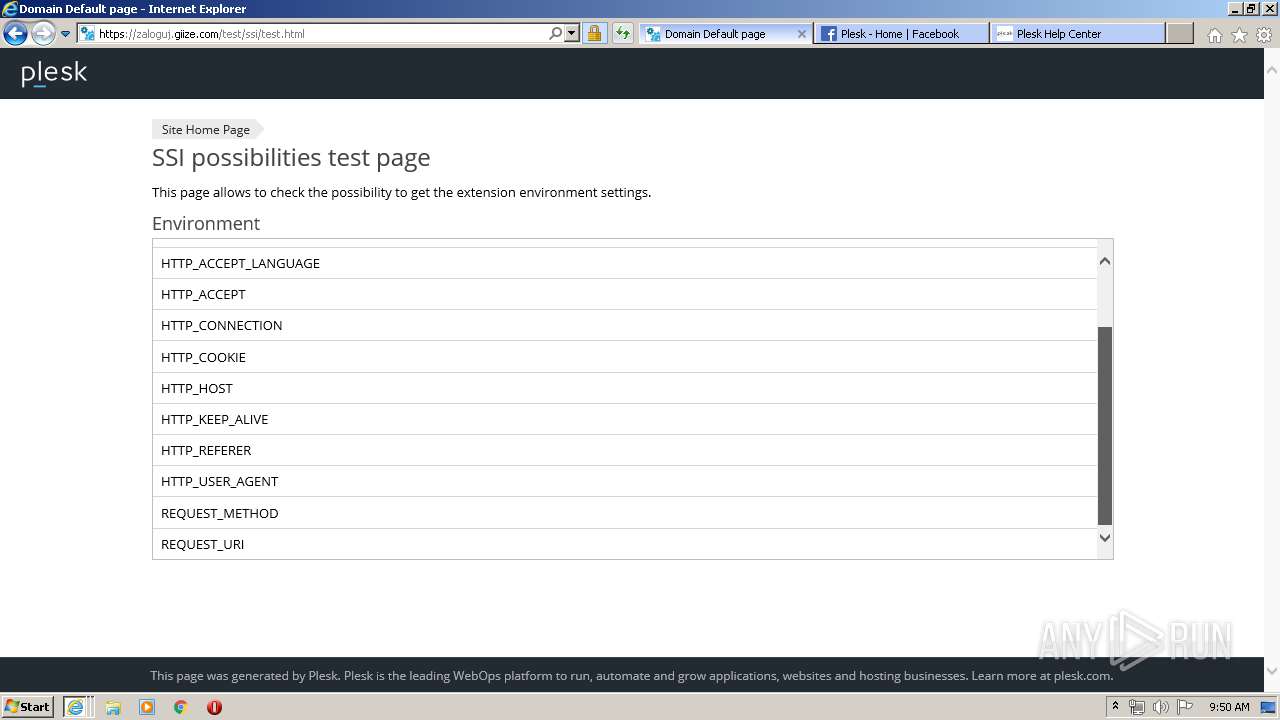1280x720 pixels.
Task: Click the Plesk logo in header
Action: tap(54, 73)
